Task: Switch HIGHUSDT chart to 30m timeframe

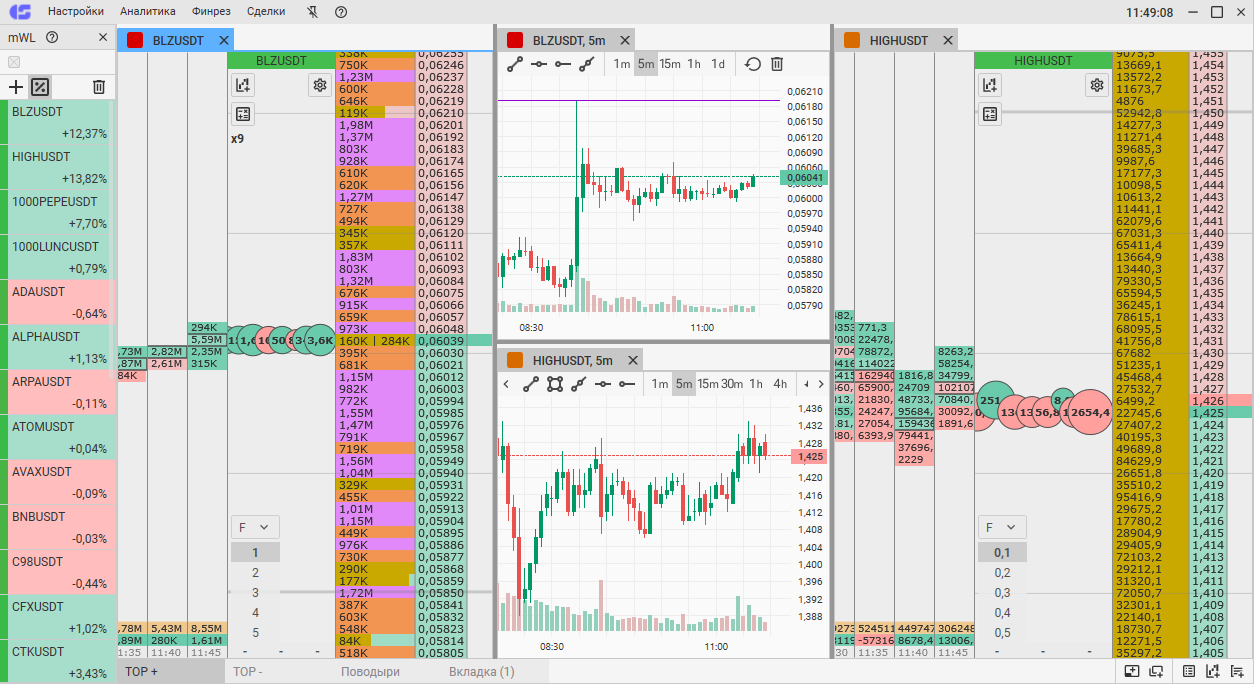Action: pos(733,384)
